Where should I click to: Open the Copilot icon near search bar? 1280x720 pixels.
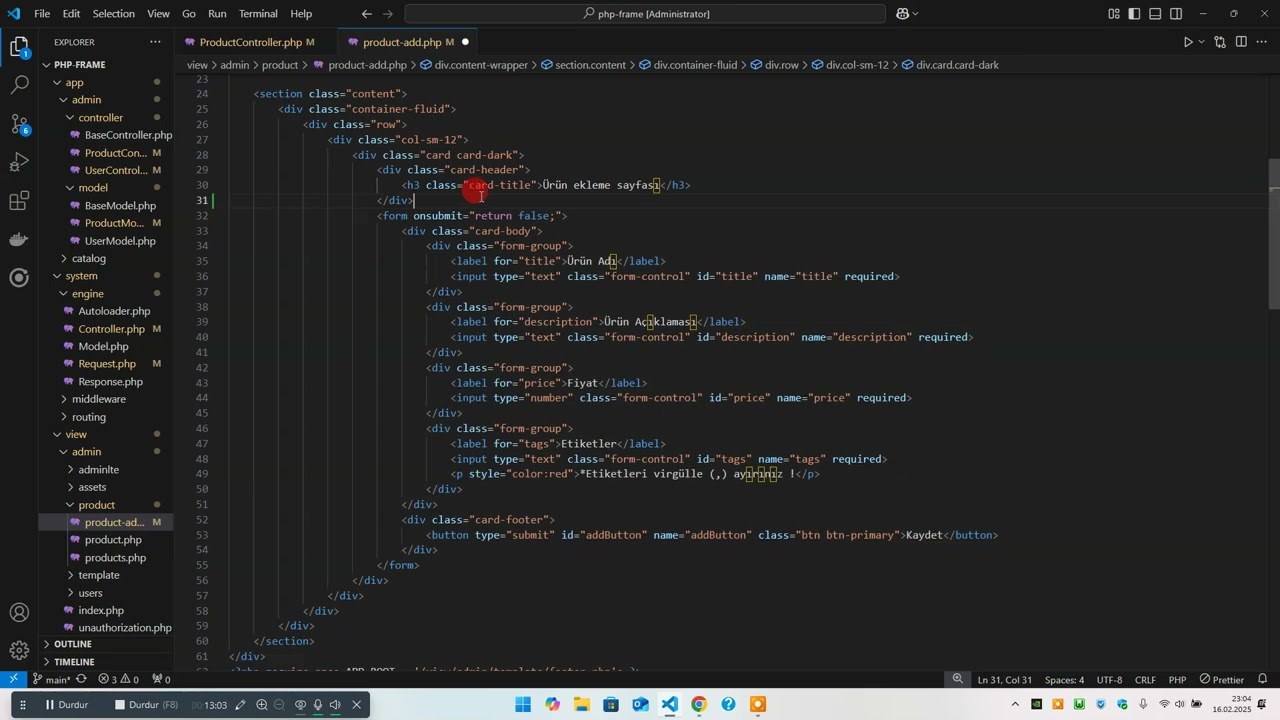coord(903,14)
